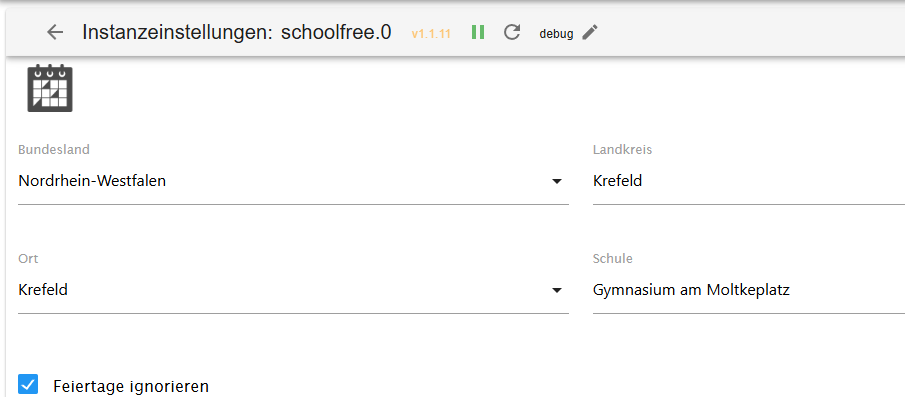Click the Landkreis field label
This screenshot has height=397, width=905.
pyautogui.click(x=622, y=149)
